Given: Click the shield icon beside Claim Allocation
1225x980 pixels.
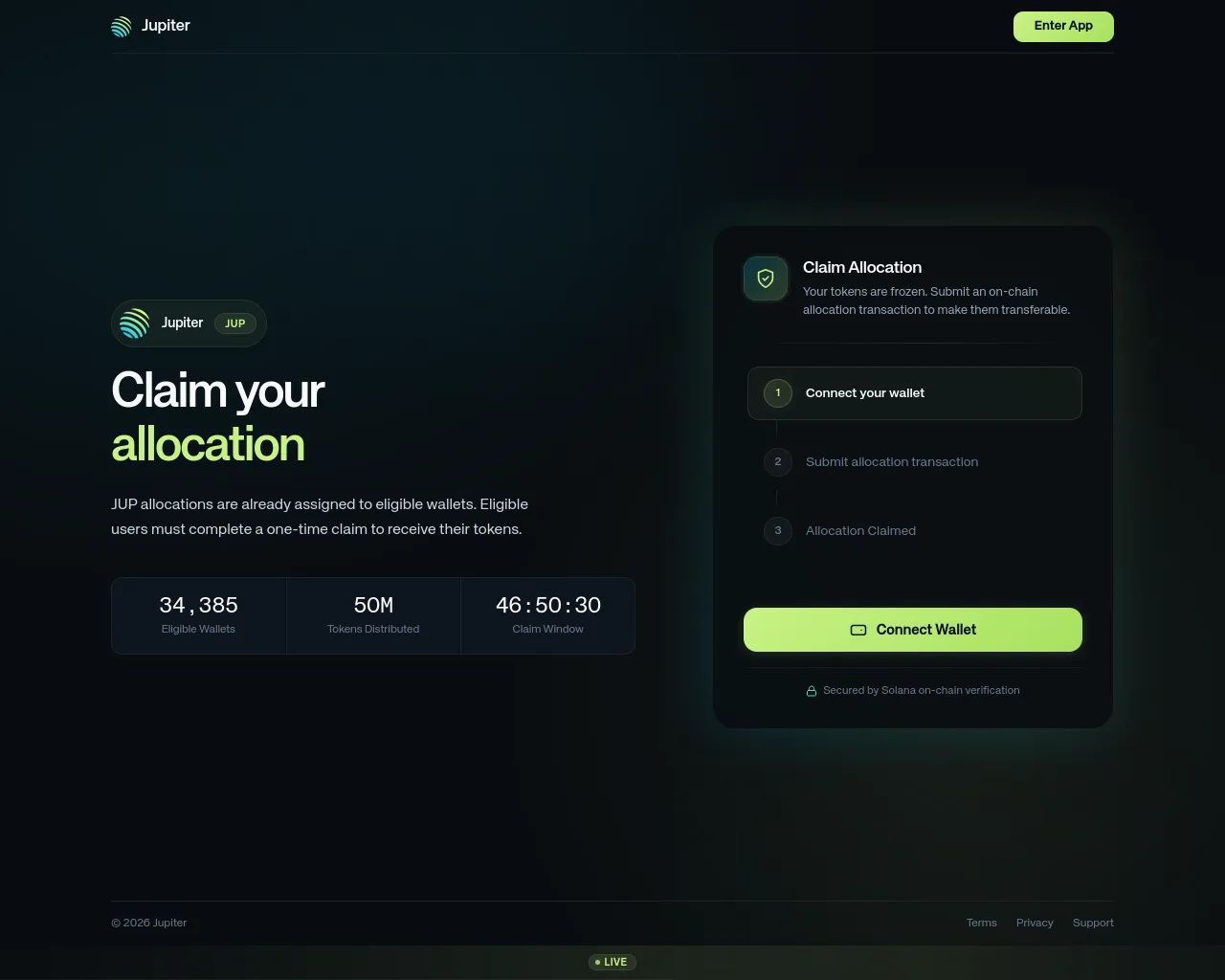Looking at the screenshot, I should click(x=766, y=278).
